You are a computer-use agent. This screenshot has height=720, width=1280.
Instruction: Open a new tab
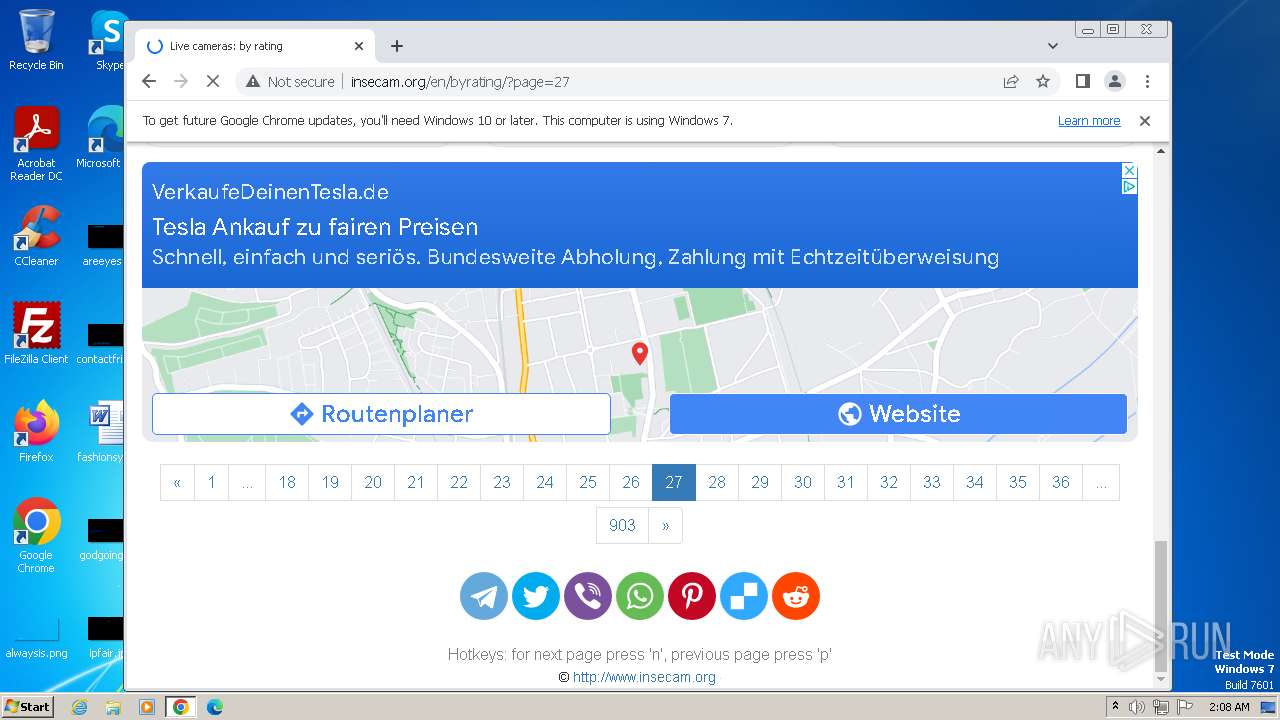pos(397,46)
